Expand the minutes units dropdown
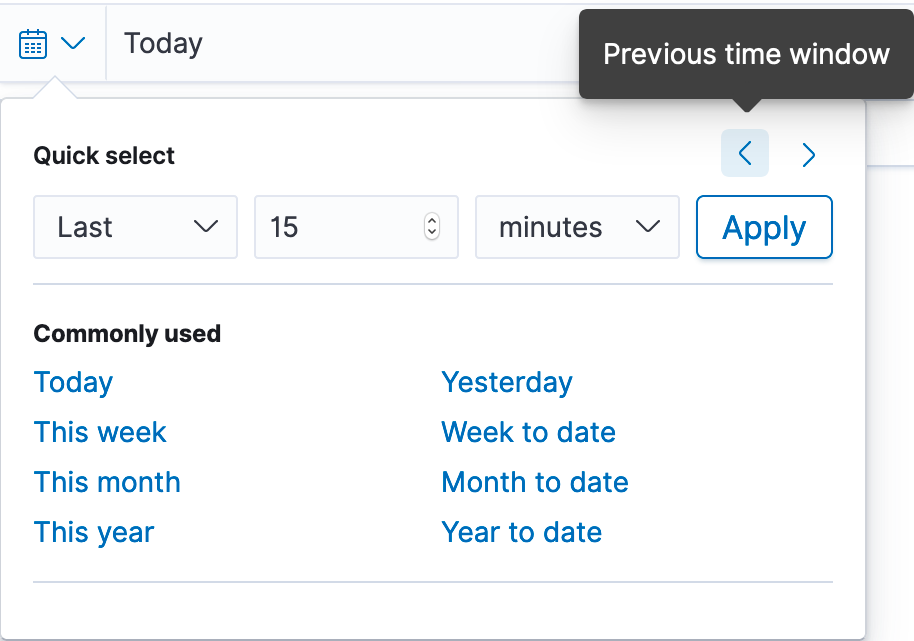This screenshot has width=914, height=641. coord(577,227)
